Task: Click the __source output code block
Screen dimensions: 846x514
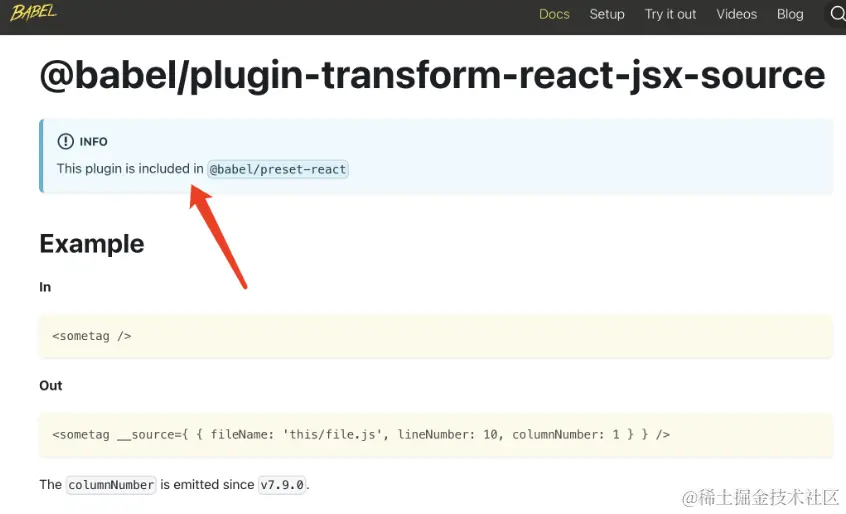Action: (436, 435)
